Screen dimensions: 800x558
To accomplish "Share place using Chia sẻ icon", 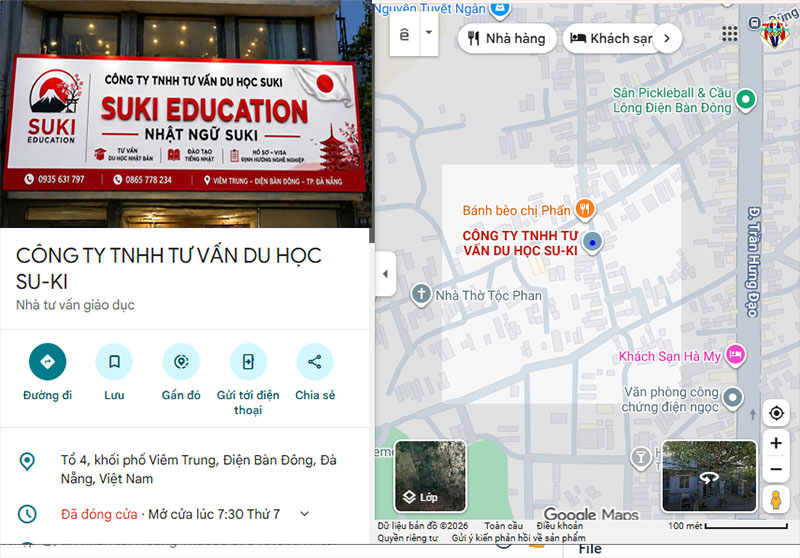I will click(x=315, y=362).
